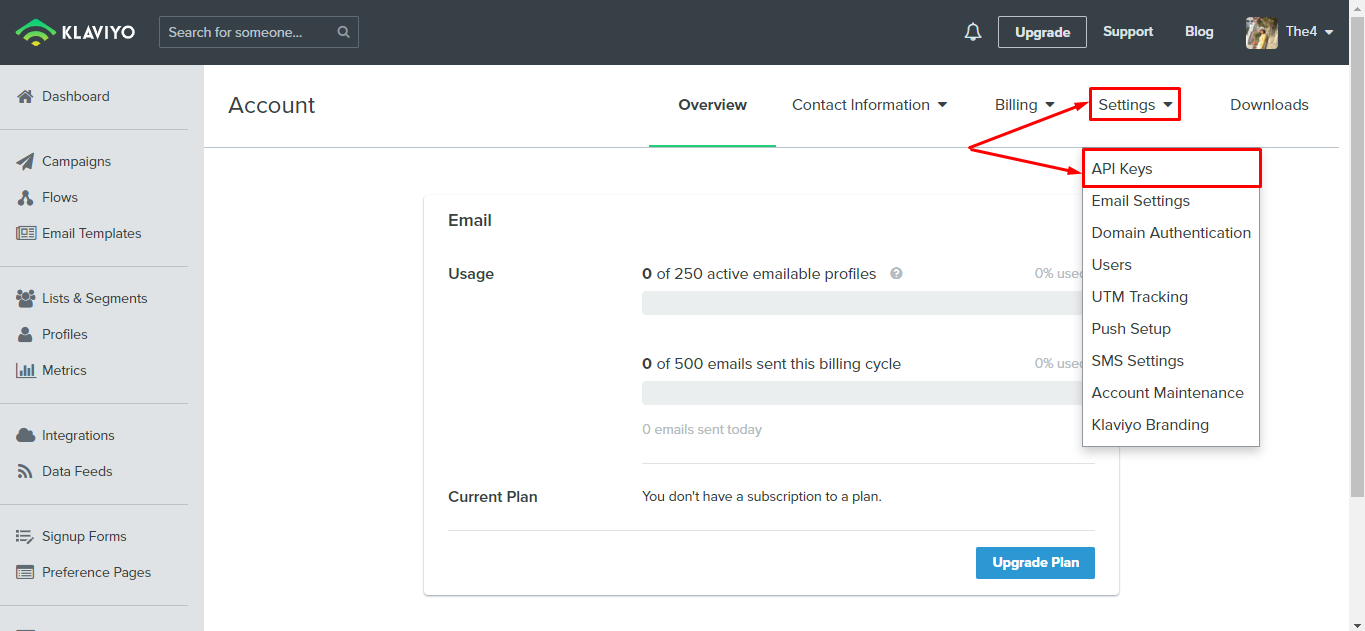
Task: Click the Profiles person icon
Action: coord(26,335)
